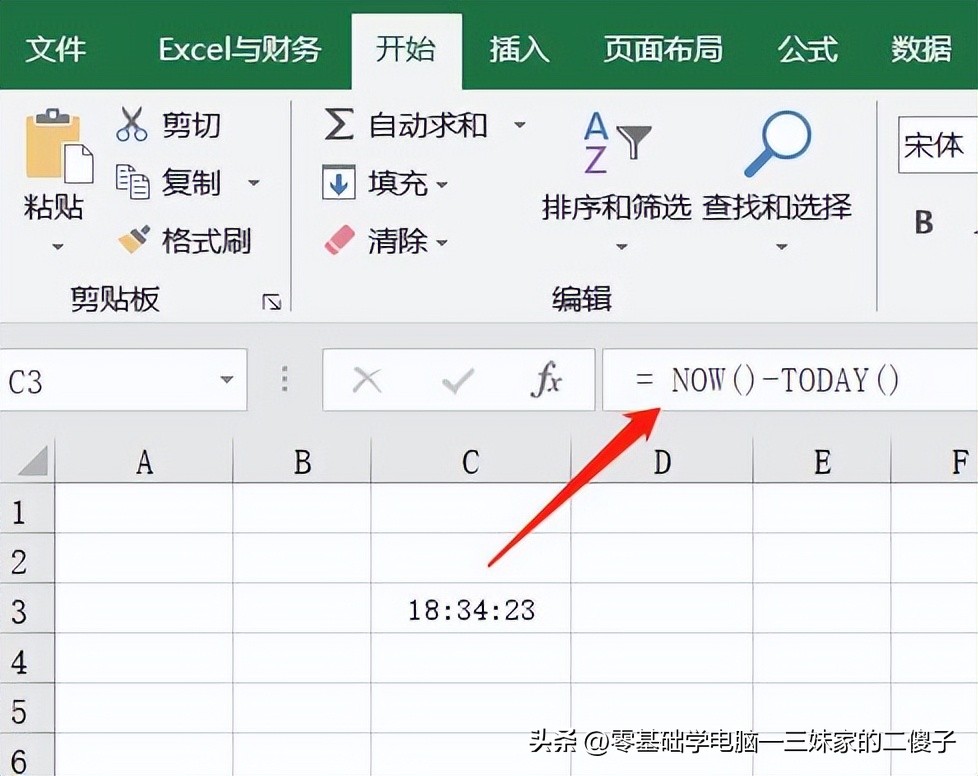The height and width of the screenshot is (776, 978).
Task: Open Sort and Filter icon
Action: pyautogui.click(x=616, y=144)
